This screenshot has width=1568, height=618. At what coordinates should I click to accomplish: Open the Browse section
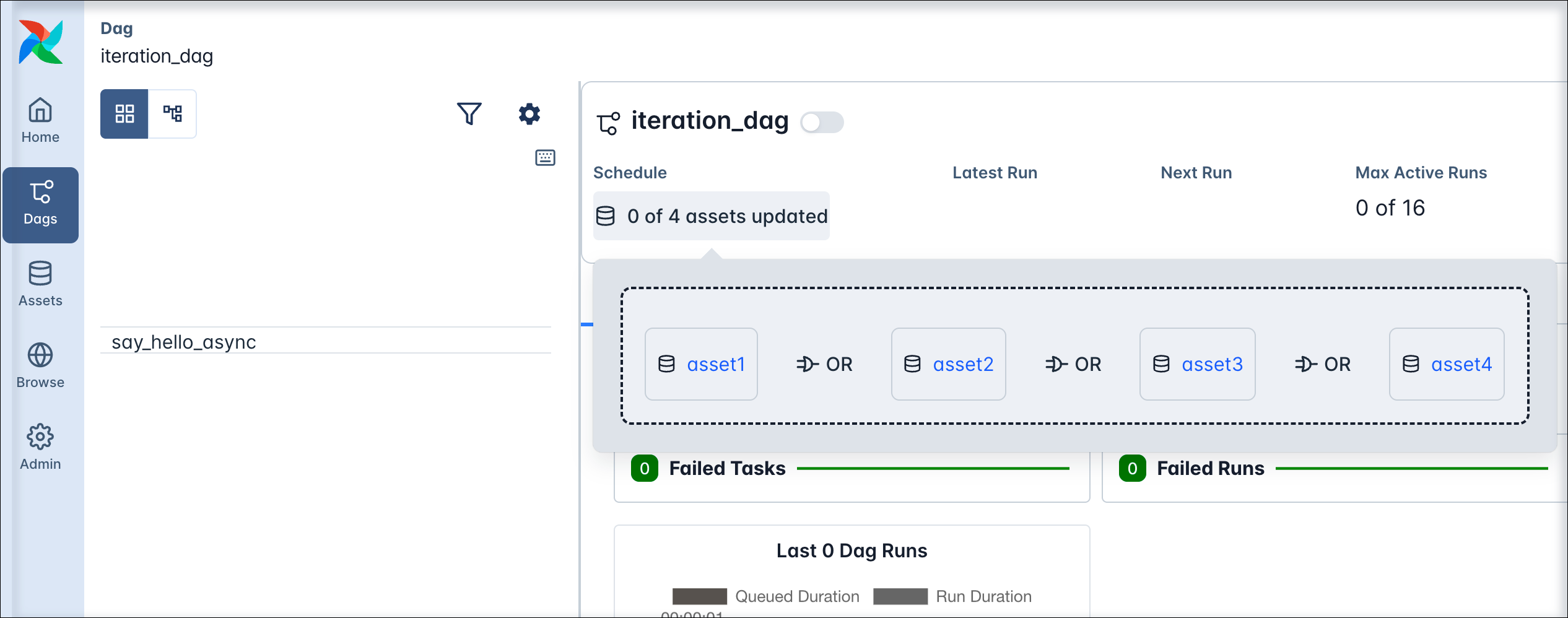40,366
